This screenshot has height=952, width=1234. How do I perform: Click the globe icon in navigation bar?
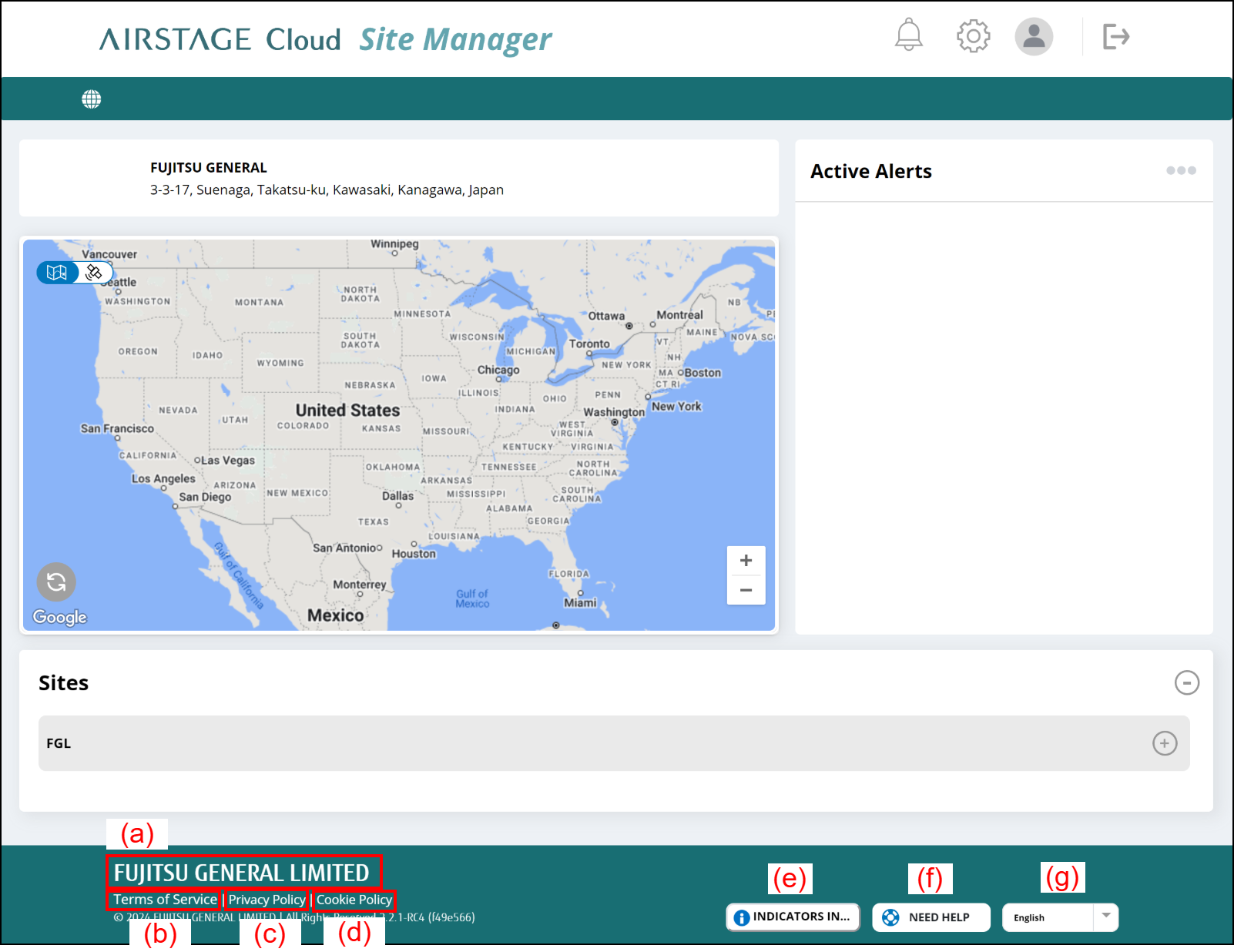(x=92, y=99)
